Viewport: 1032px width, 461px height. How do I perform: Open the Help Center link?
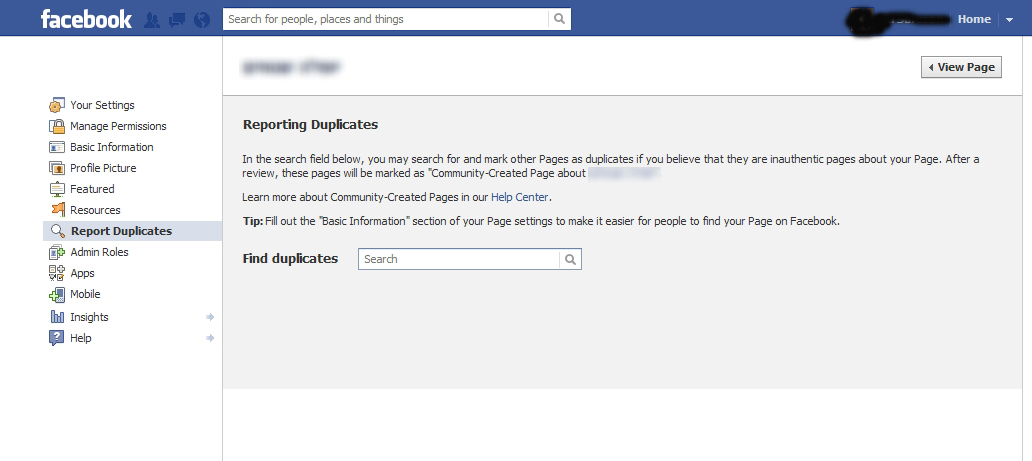click(519, 197)
